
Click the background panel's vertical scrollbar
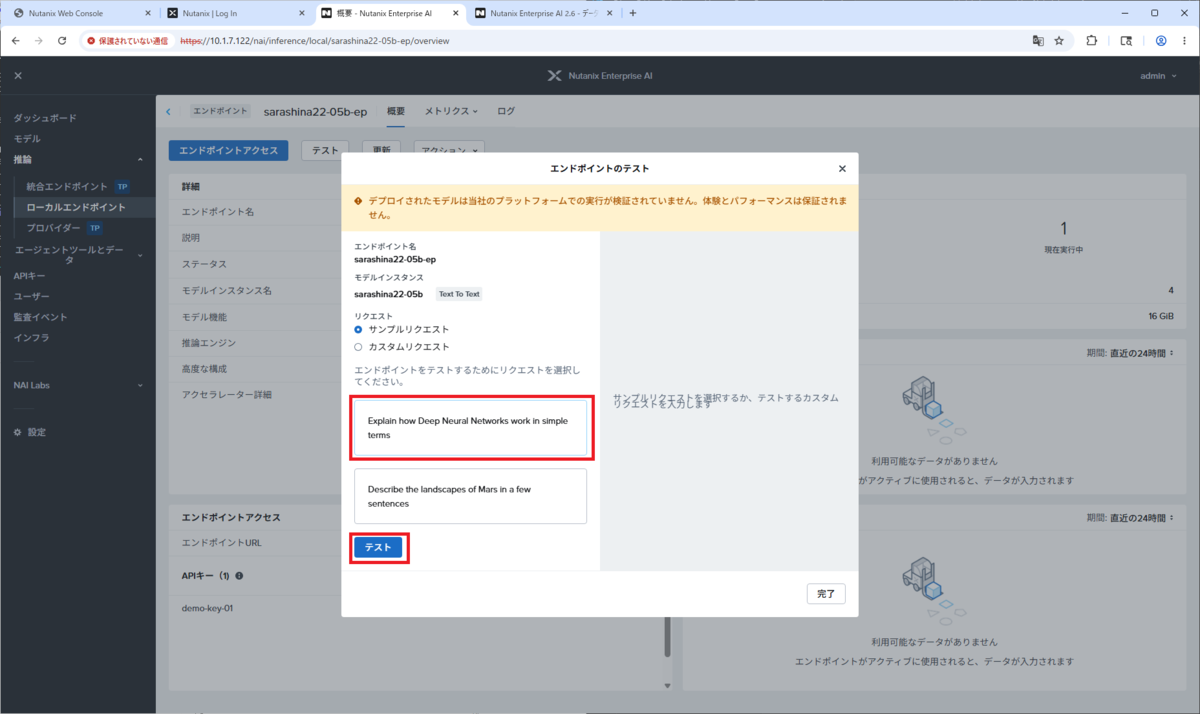point(668,636)
